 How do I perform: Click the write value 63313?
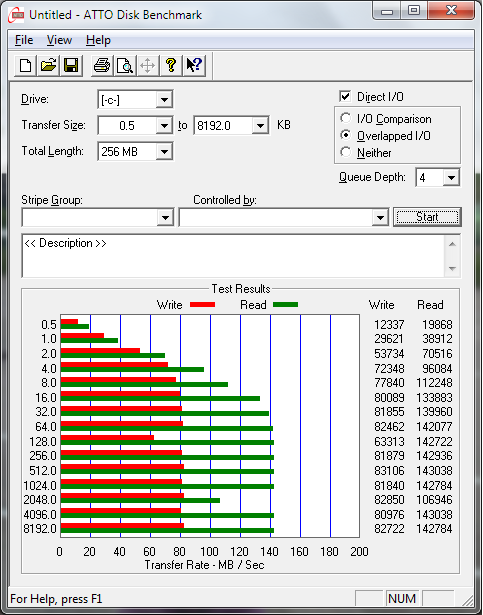pyautogui.click(x=389, y=442)
